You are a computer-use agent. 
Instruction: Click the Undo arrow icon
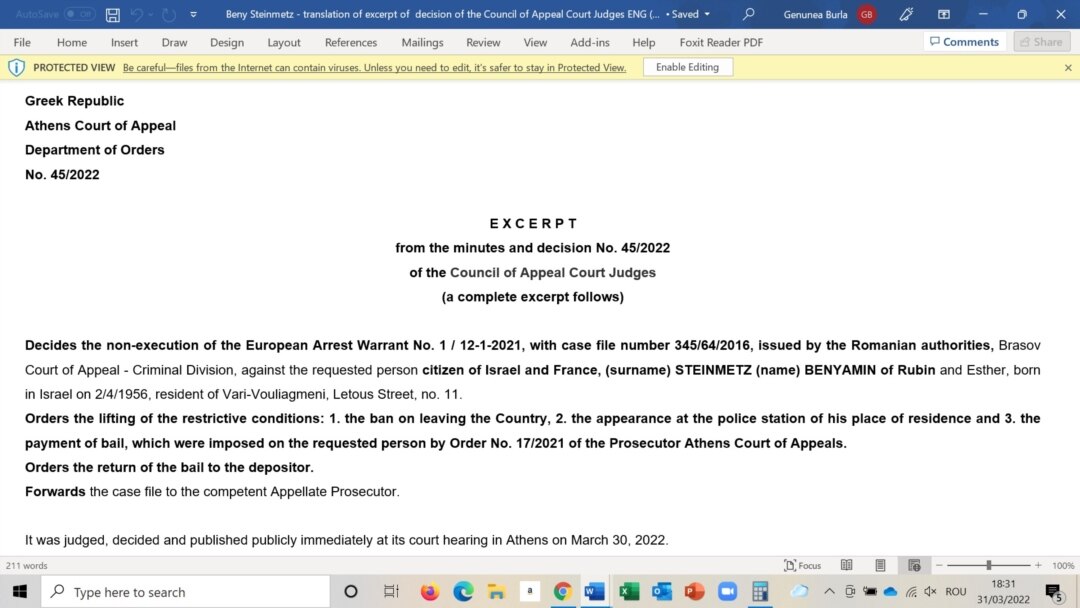click(x=137, y=14)
